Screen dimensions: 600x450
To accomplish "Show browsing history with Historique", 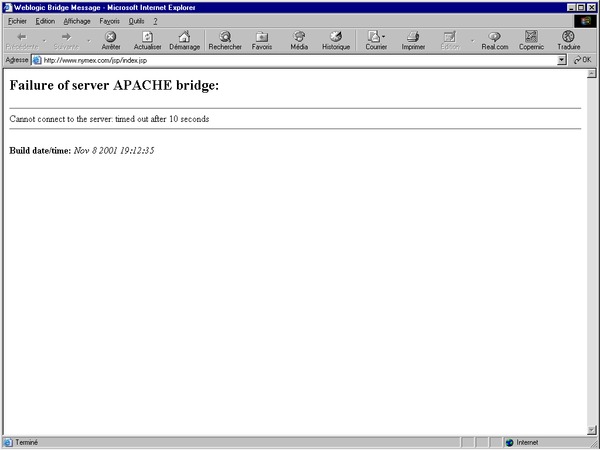I will coord(336,41).
